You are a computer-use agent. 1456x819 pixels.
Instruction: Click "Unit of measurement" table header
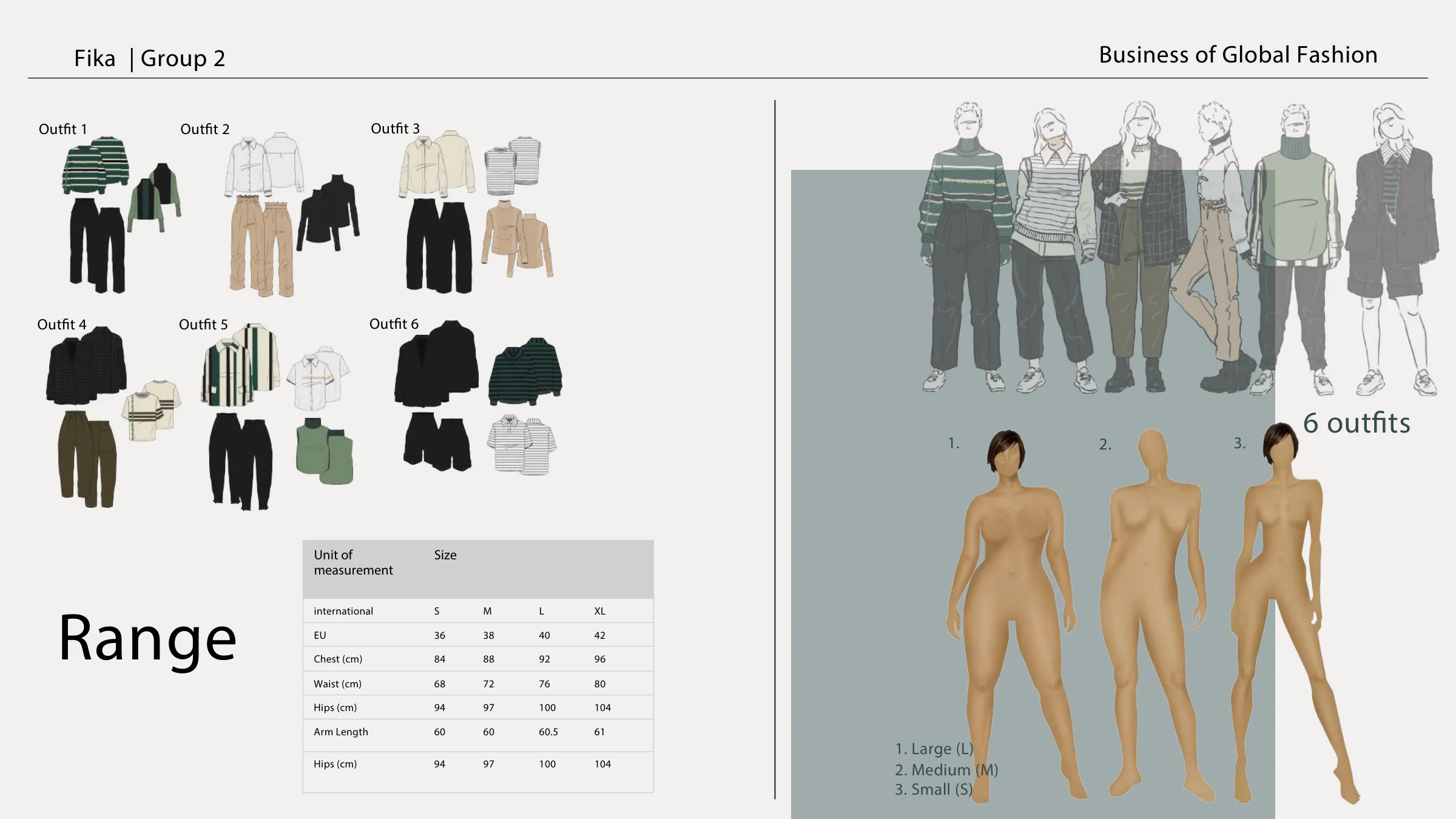(x=353, y=562)
